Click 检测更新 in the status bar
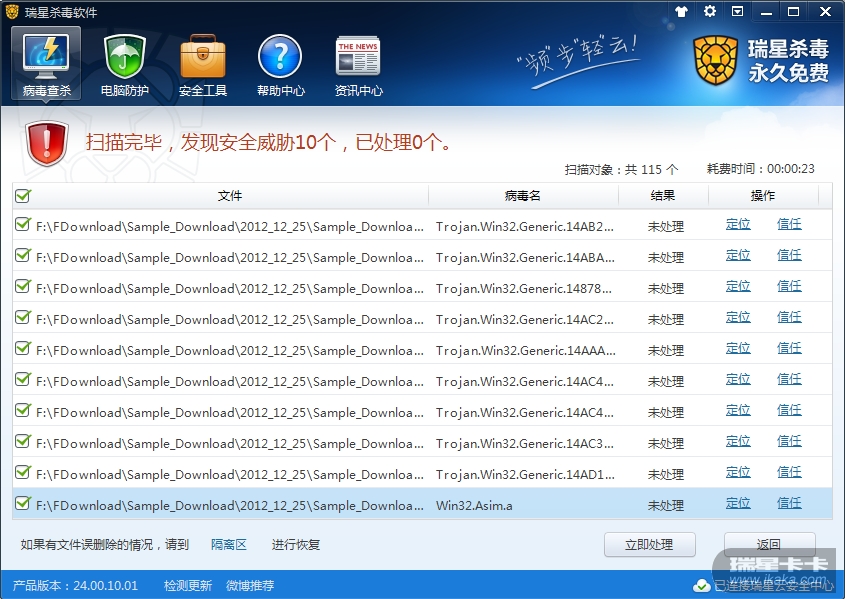The height and width of the screenshot is (599, 845). pyautogui.click(x=188, y=586)
